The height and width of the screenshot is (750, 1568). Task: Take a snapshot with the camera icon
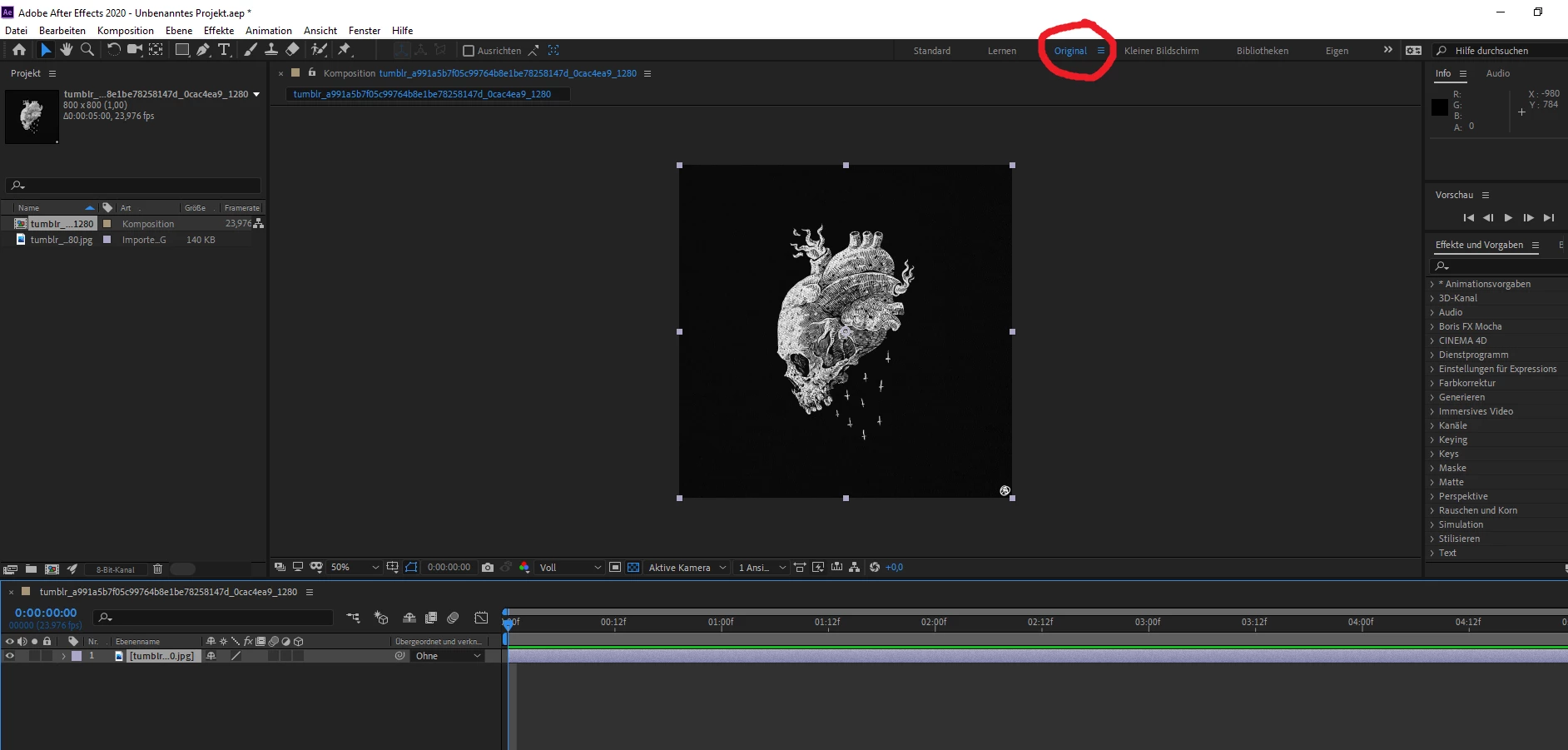coord(488,568)
